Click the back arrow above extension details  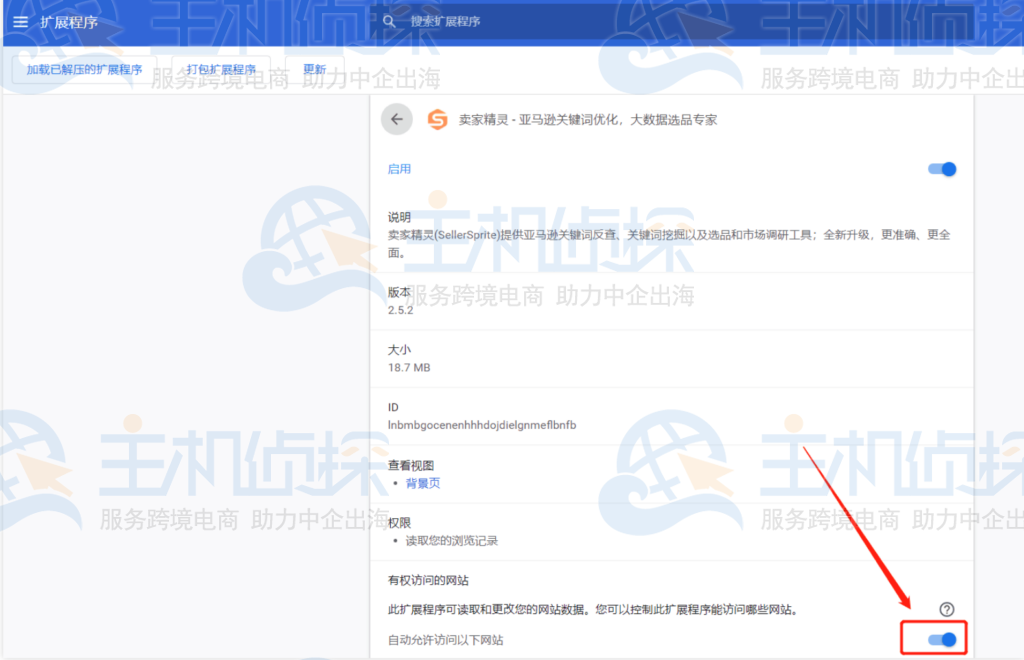pyautogui.click(x=396, y=119)
